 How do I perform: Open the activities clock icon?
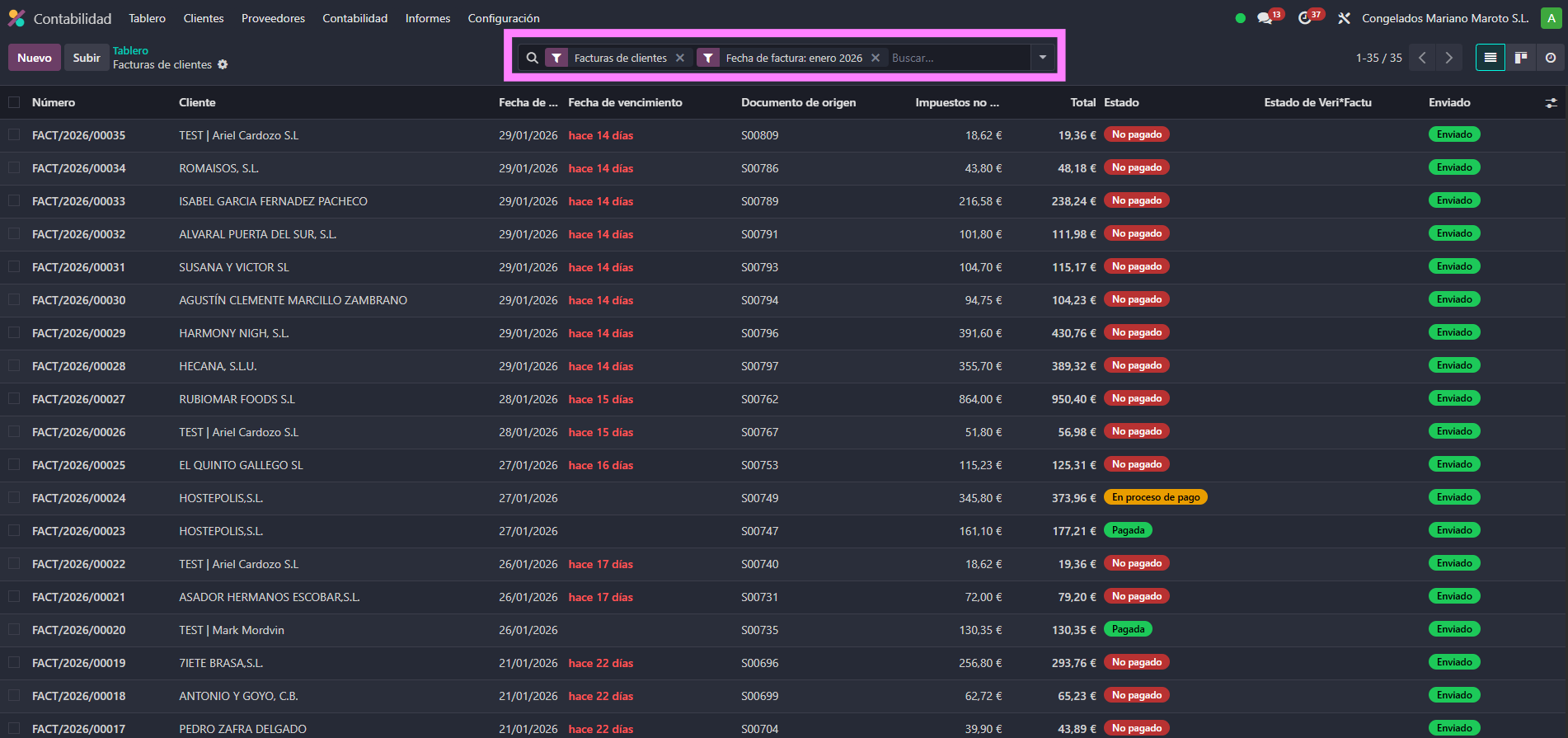[1304, 18]
